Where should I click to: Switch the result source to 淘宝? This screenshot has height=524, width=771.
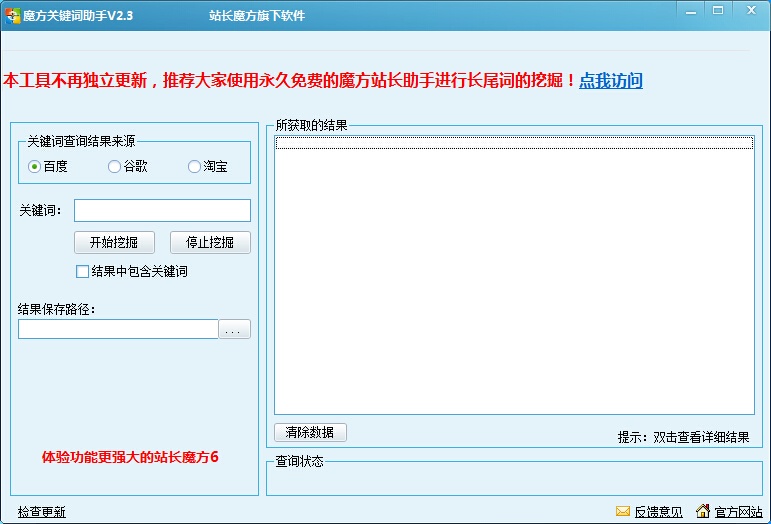pyautogui.click(x=194, y=167)
